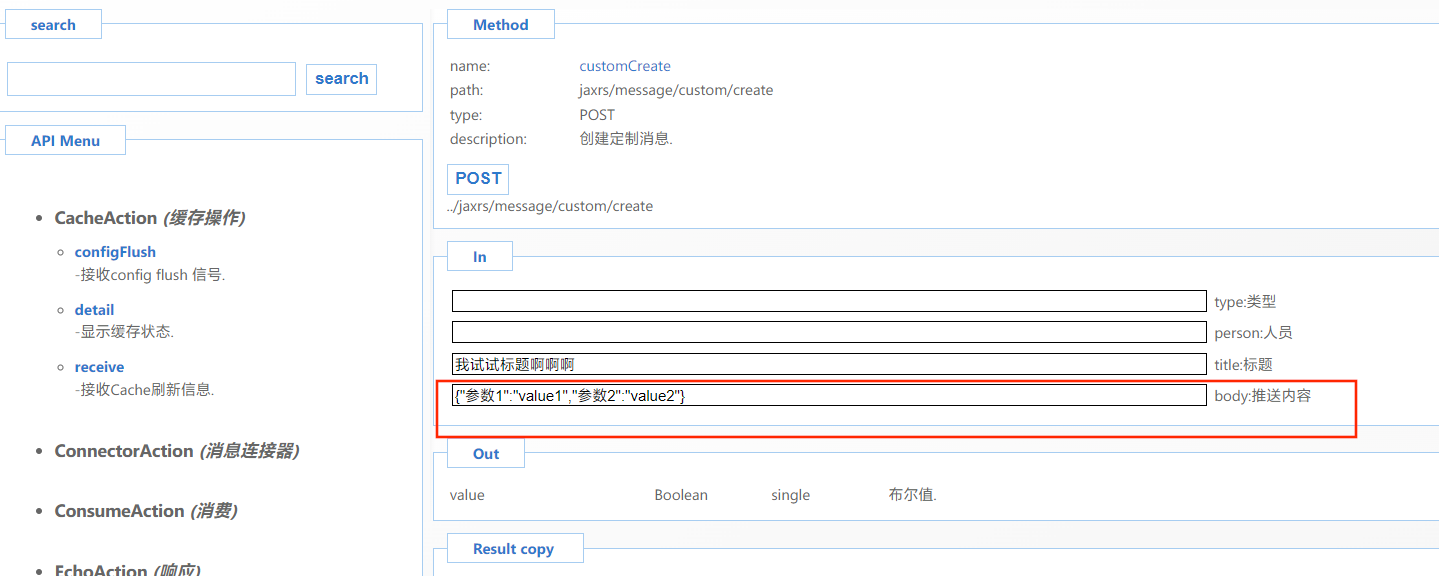This screenshot has height=576, width=1439.
Task: Open the configFlush API link
Action: coord(115,252)
